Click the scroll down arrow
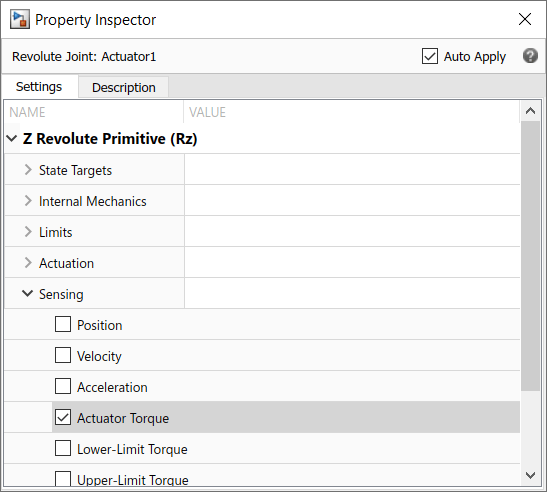 coord(530,475)
